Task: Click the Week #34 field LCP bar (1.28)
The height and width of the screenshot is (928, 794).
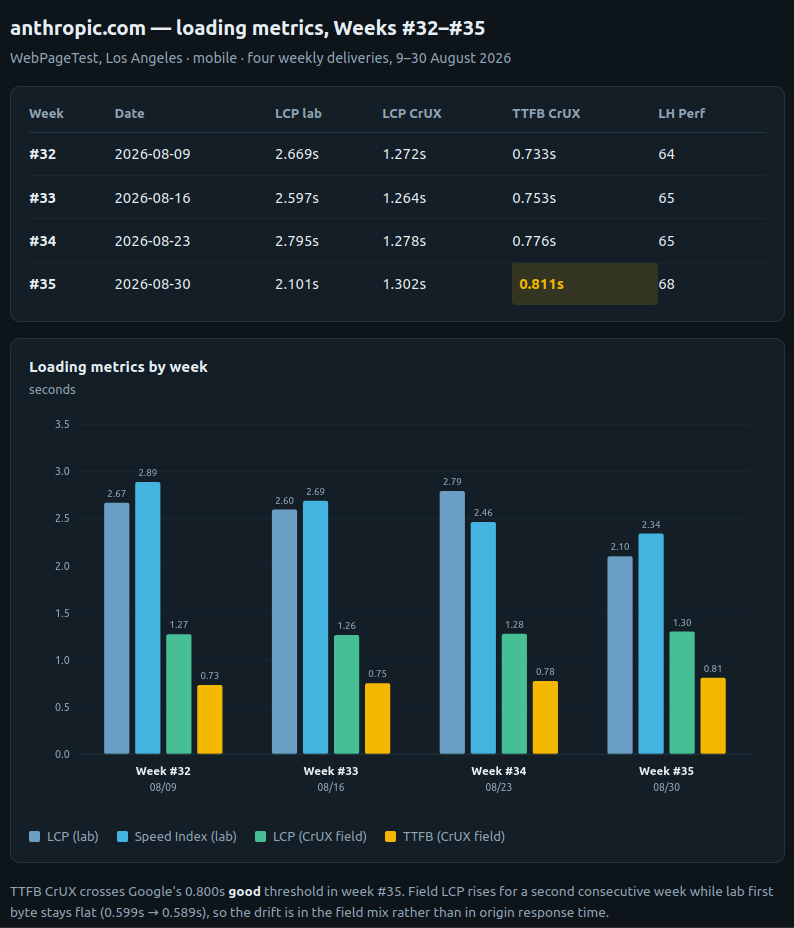Action: [x=514, y=694]
